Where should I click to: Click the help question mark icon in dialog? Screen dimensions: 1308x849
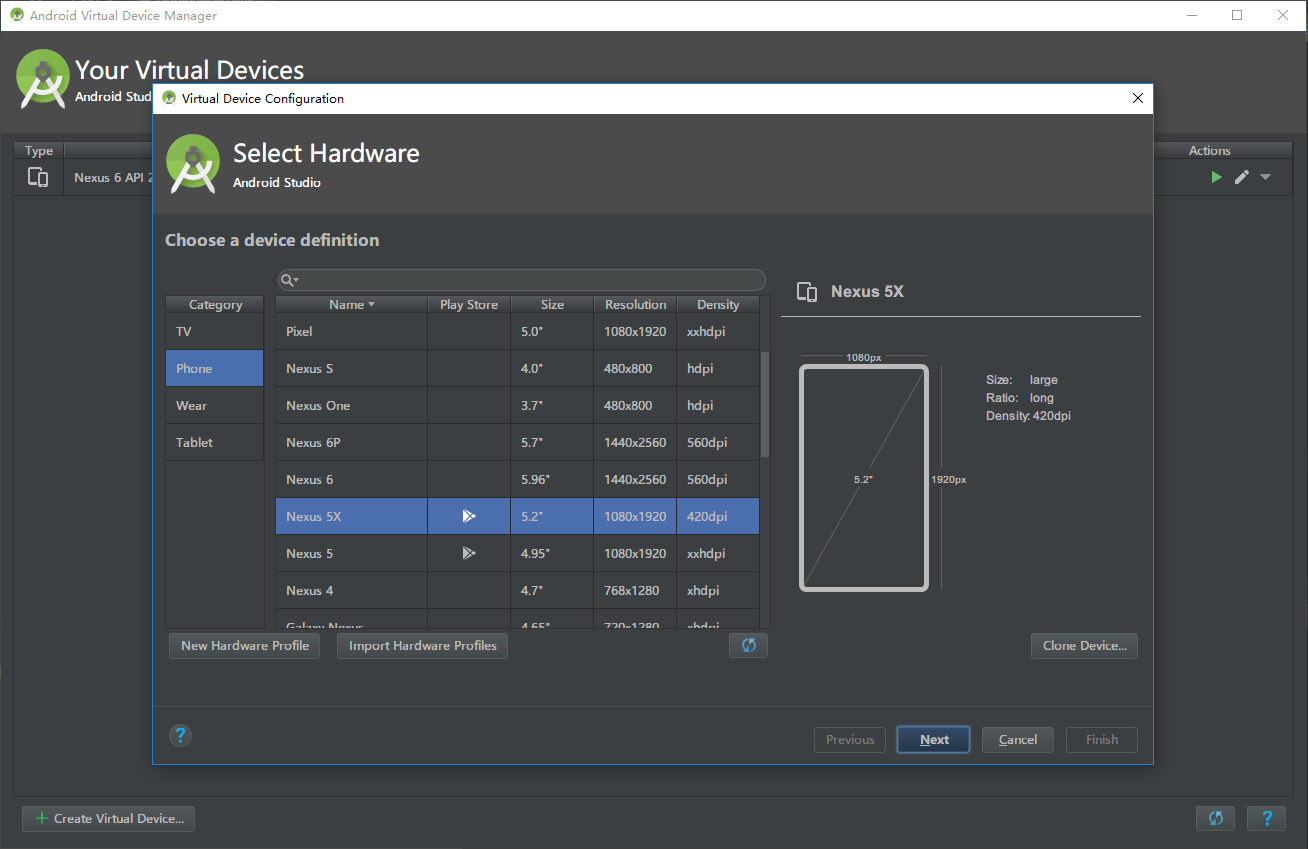click(x=180, y=736)
